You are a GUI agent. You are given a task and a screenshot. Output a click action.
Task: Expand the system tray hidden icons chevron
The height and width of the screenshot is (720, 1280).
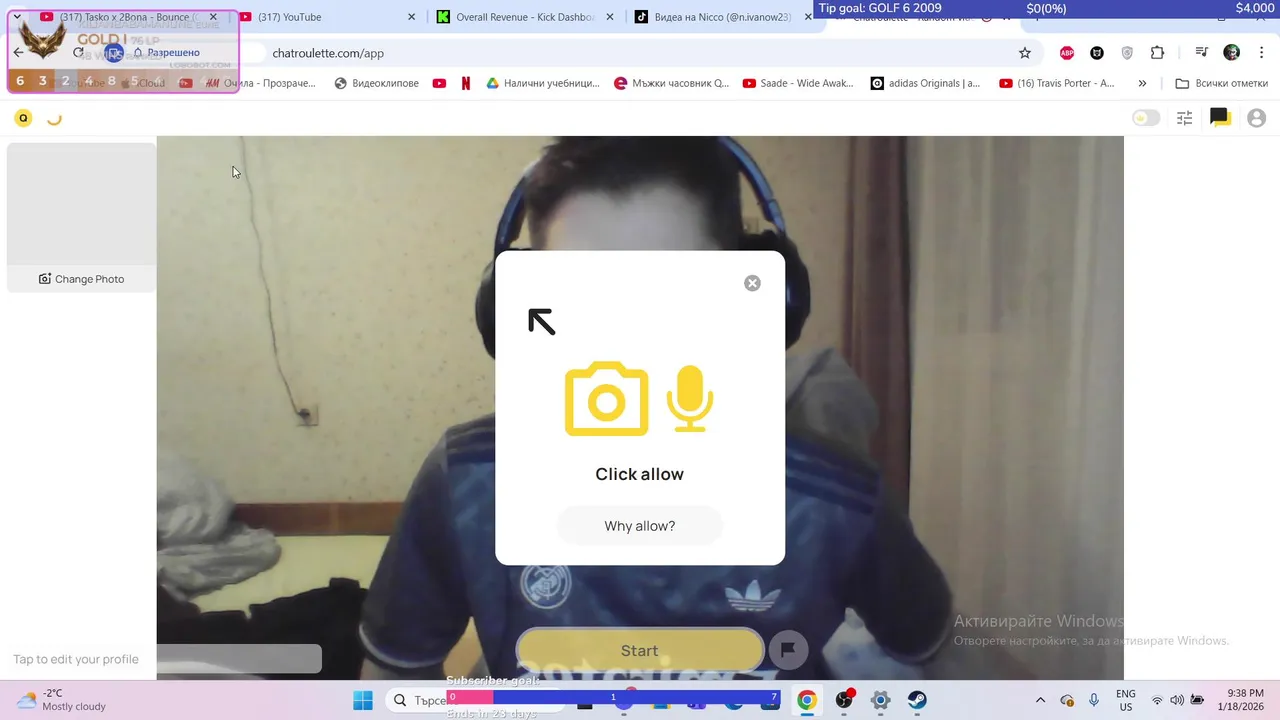(1040, 700)
